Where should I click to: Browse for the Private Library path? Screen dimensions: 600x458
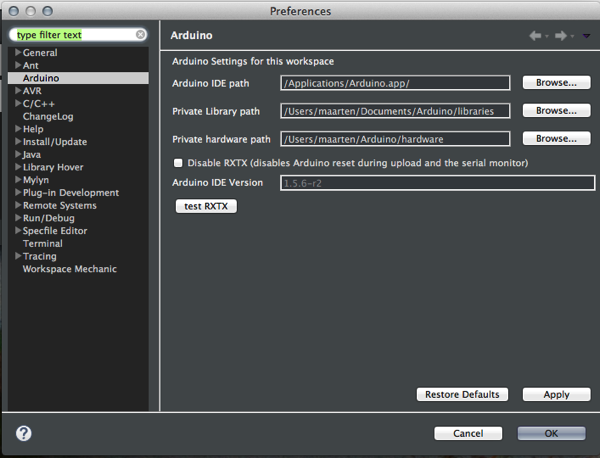pos(556,111)
